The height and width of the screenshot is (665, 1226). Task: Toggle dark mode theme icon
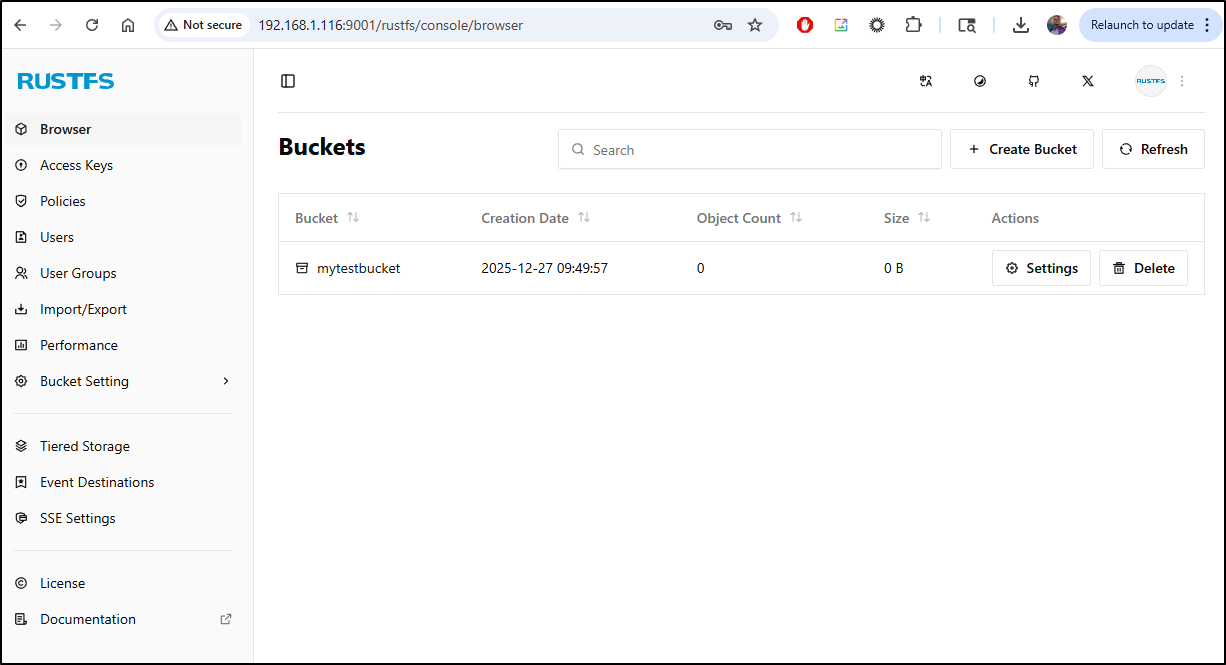click(x=980, y=81)
